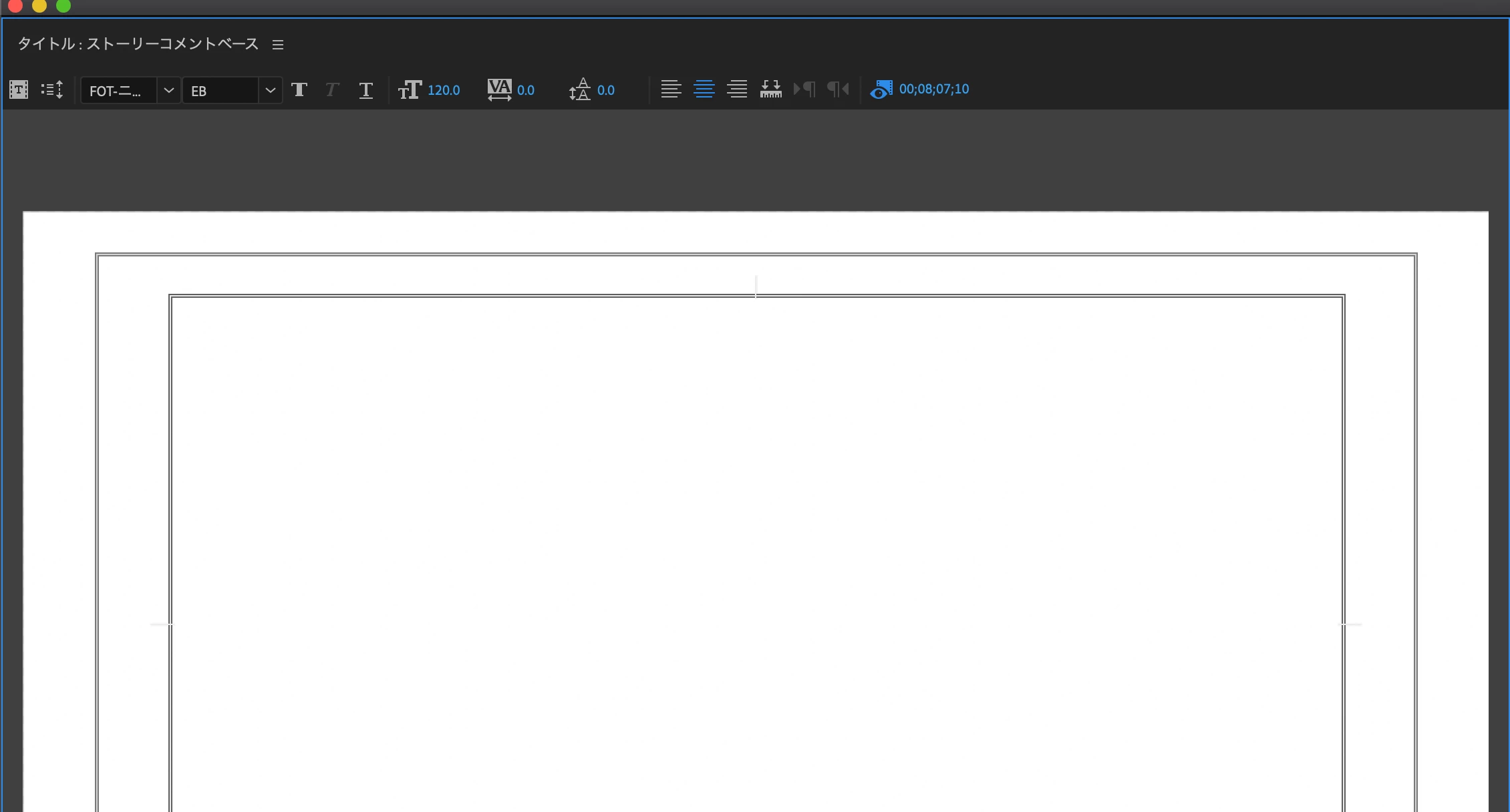Center align text

point(704,89)
